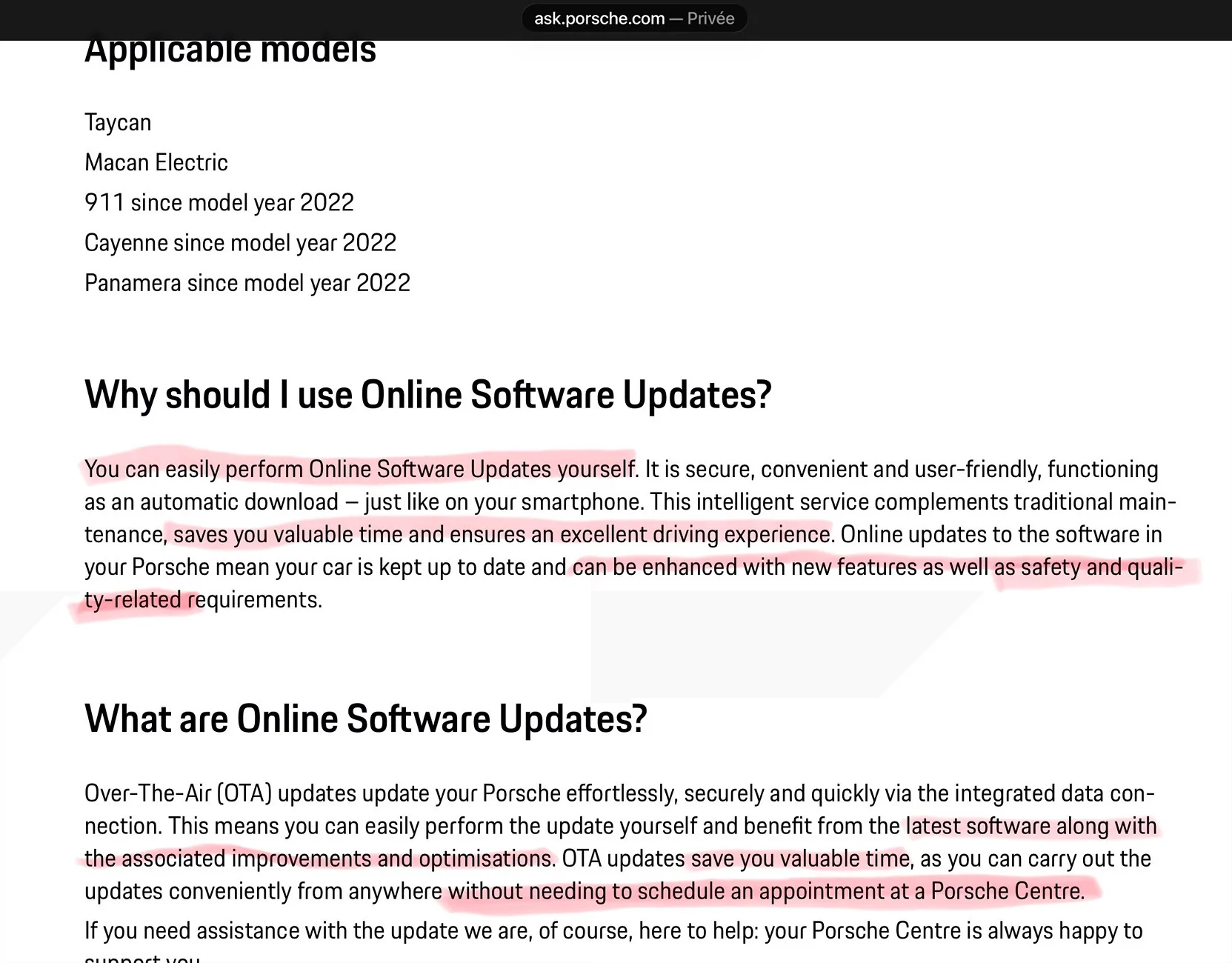Click the 'Applicable models' heading
The width and height of the screenshot is (1232, 963).
[230, 52]
